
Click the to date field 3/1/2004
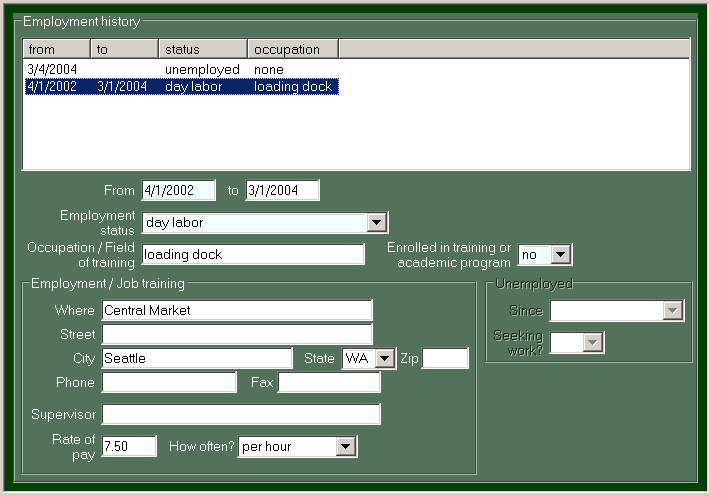point(282,190)
